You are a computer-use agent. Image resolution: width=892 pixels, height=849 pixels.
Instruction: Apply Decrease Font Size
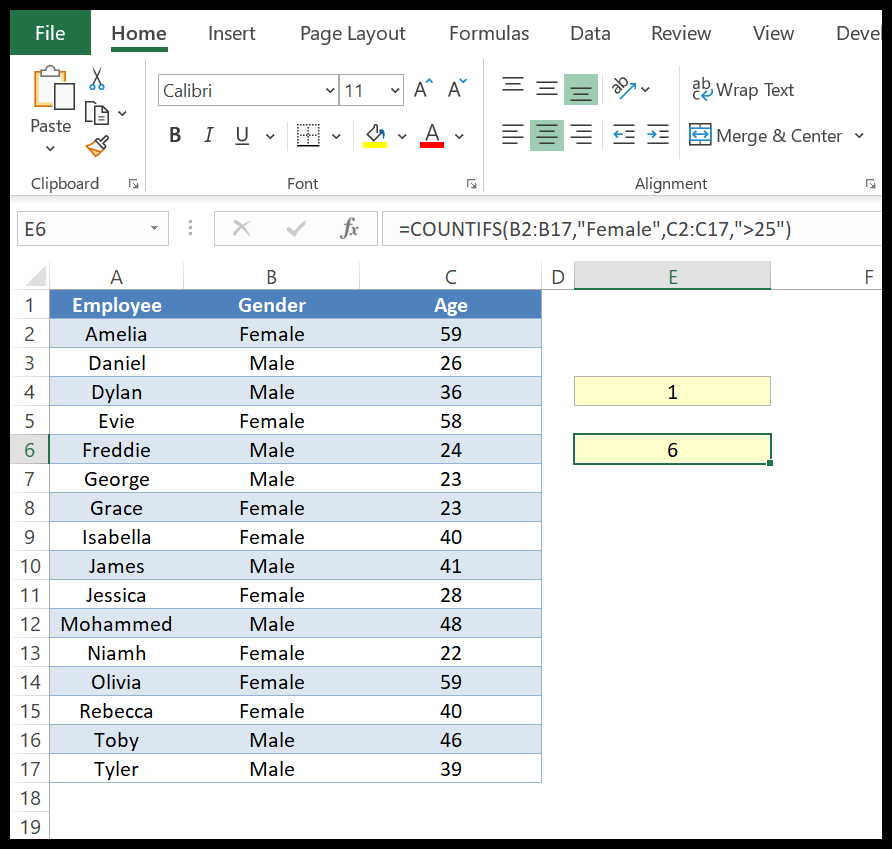coord(455,88)
